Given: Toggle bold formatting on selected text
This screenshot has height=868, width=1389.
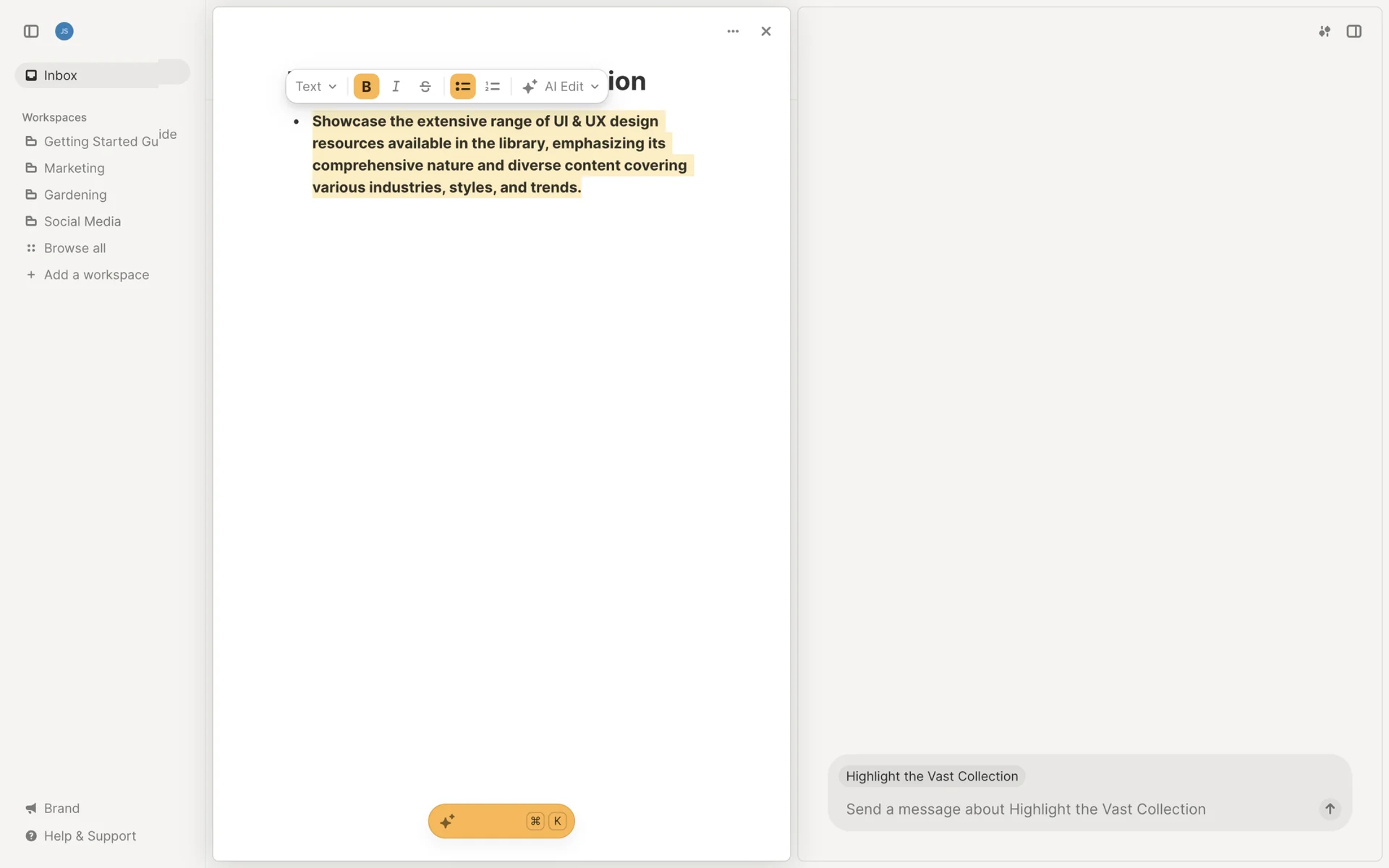Looking at the screenshot, I should point(366,87).
